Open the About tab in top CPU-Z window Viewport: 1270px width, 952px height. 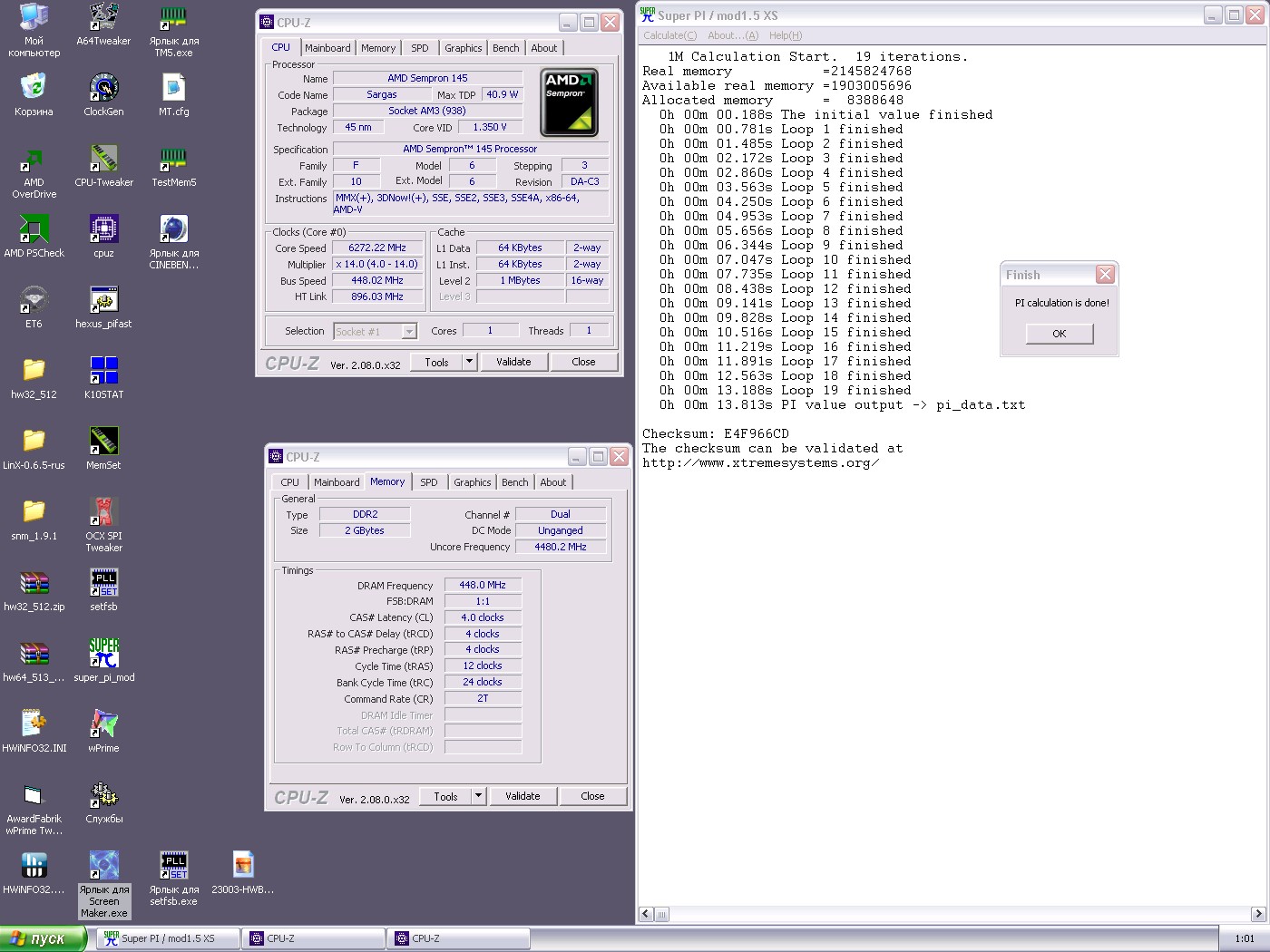coord(544,48)
